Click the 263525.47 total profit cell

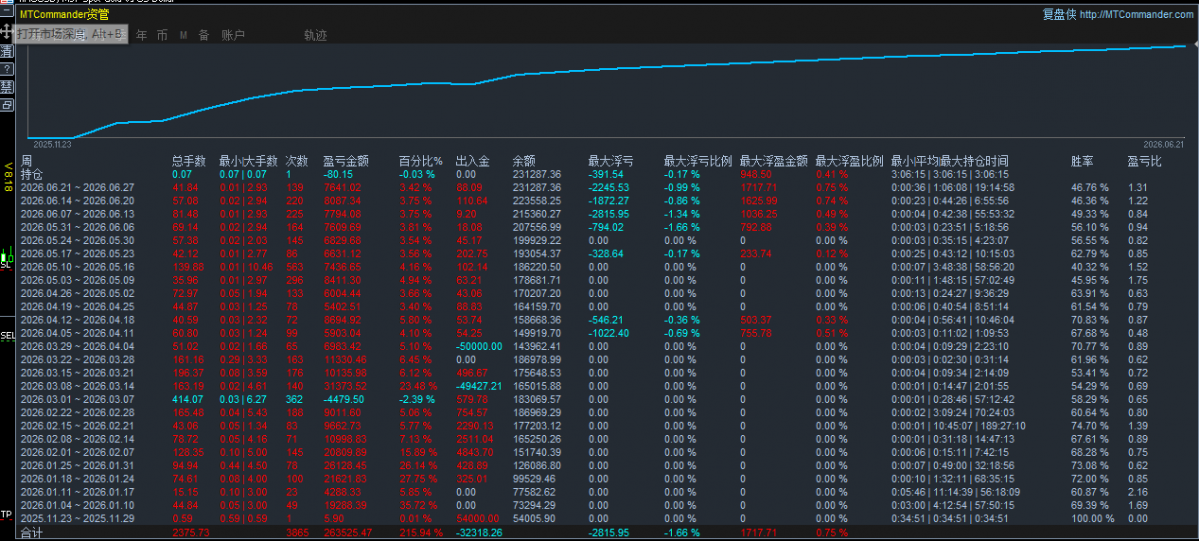(x=349, y=532)
